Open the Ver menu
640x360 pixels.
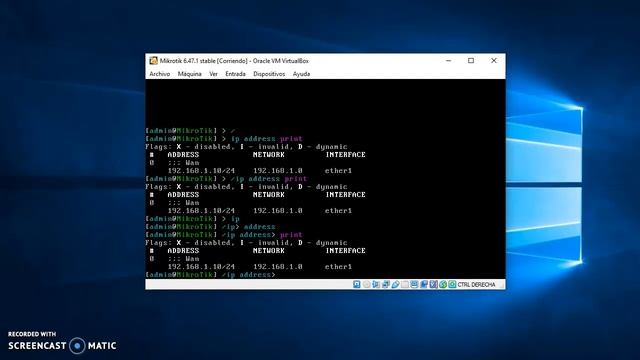[x=213, y=74]
